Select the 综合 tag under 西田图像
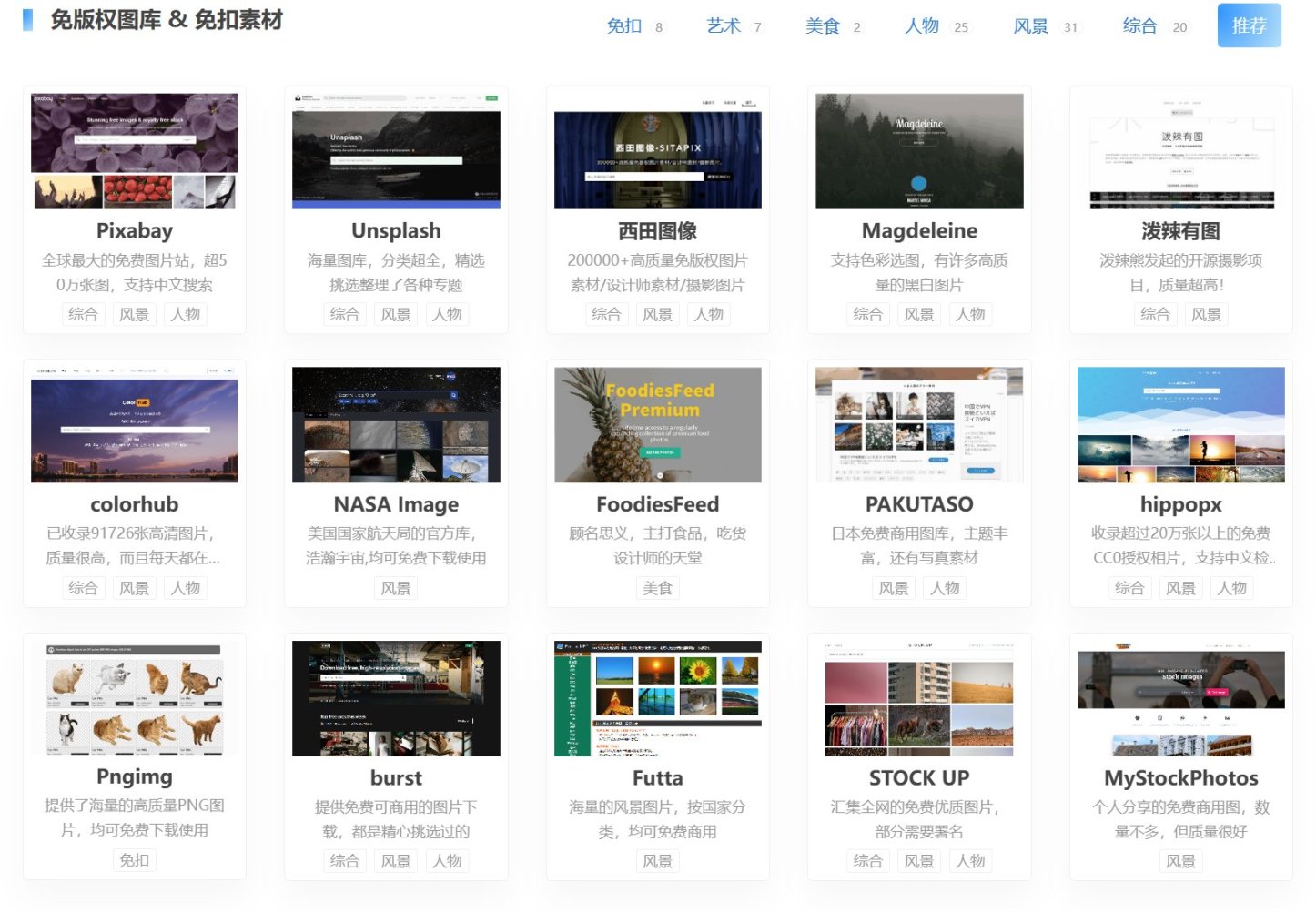1316x913 pixels. (606, 314)
